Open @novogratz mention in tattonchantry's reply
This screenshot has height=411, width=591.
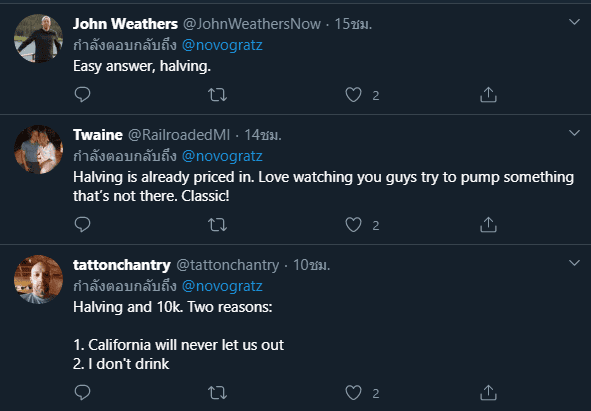[x=222, y=286]
